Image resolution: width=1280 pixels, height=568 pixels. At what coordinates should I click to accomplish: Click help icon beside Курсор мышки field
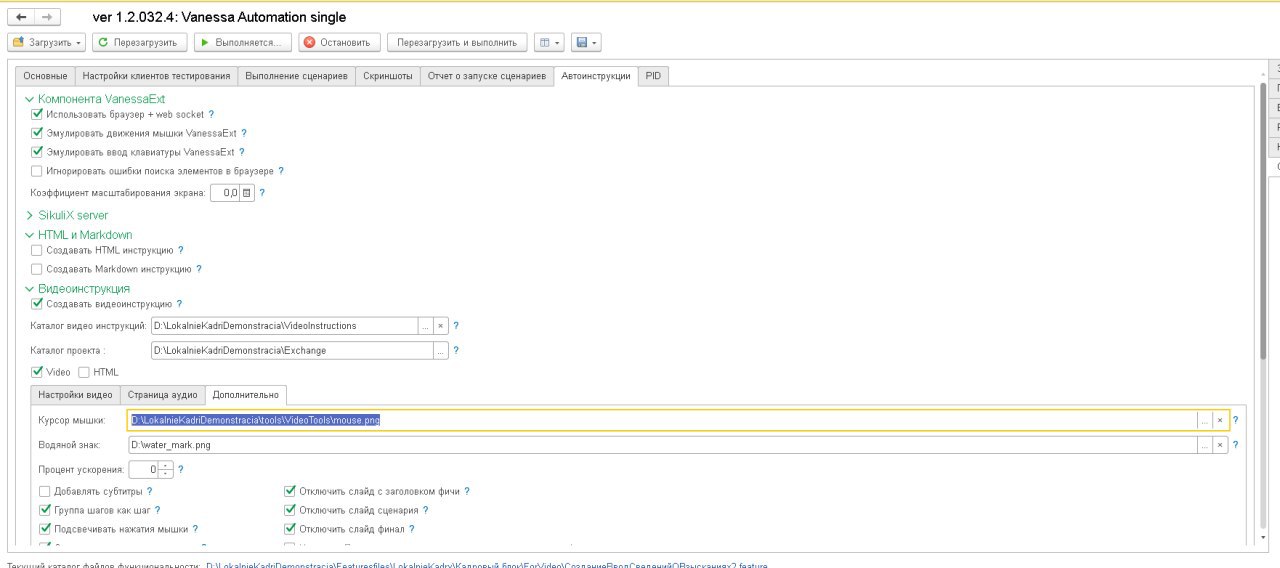click(1236, 420)
